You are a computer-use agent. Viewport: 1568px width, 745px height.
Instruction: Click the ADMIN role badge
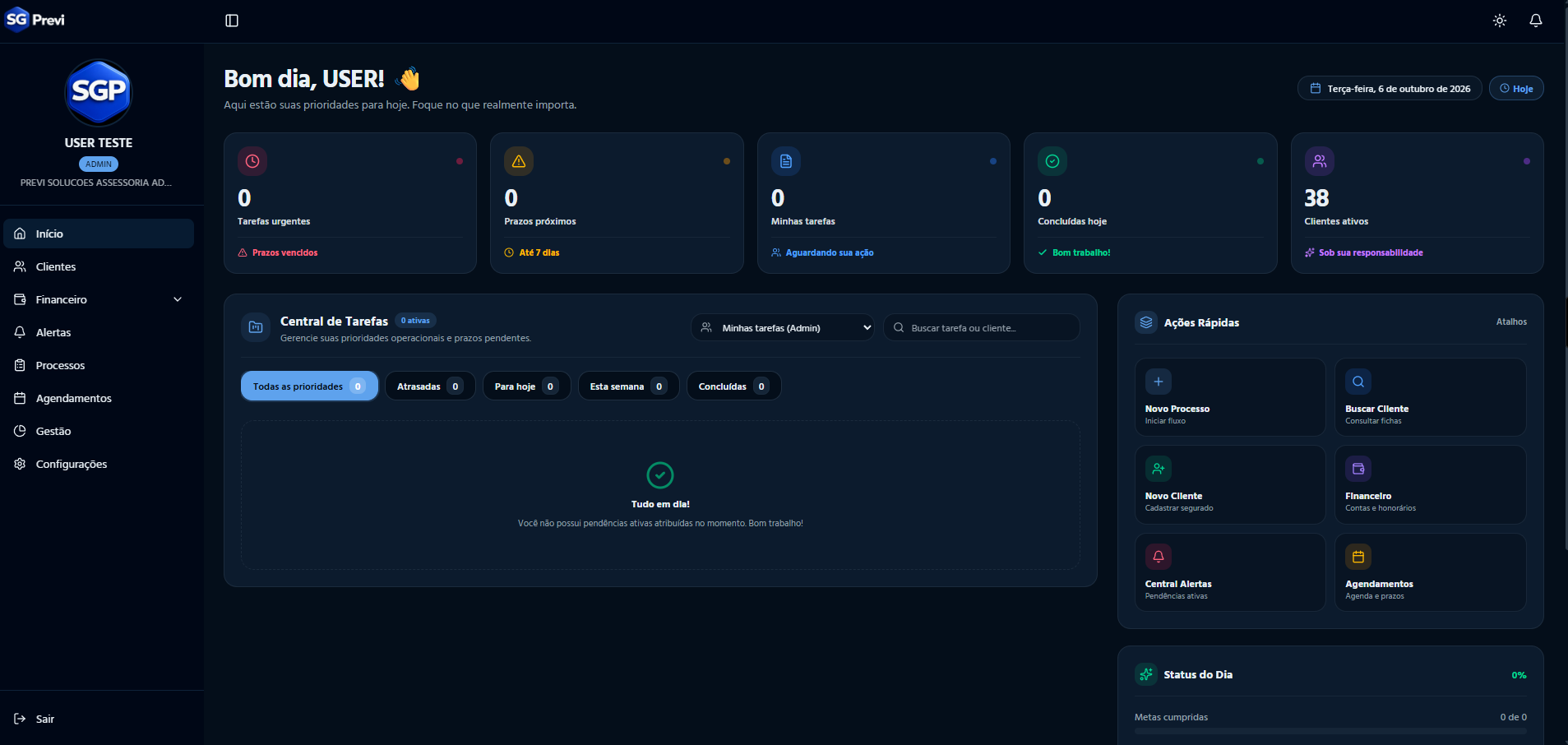click(99, 164)
